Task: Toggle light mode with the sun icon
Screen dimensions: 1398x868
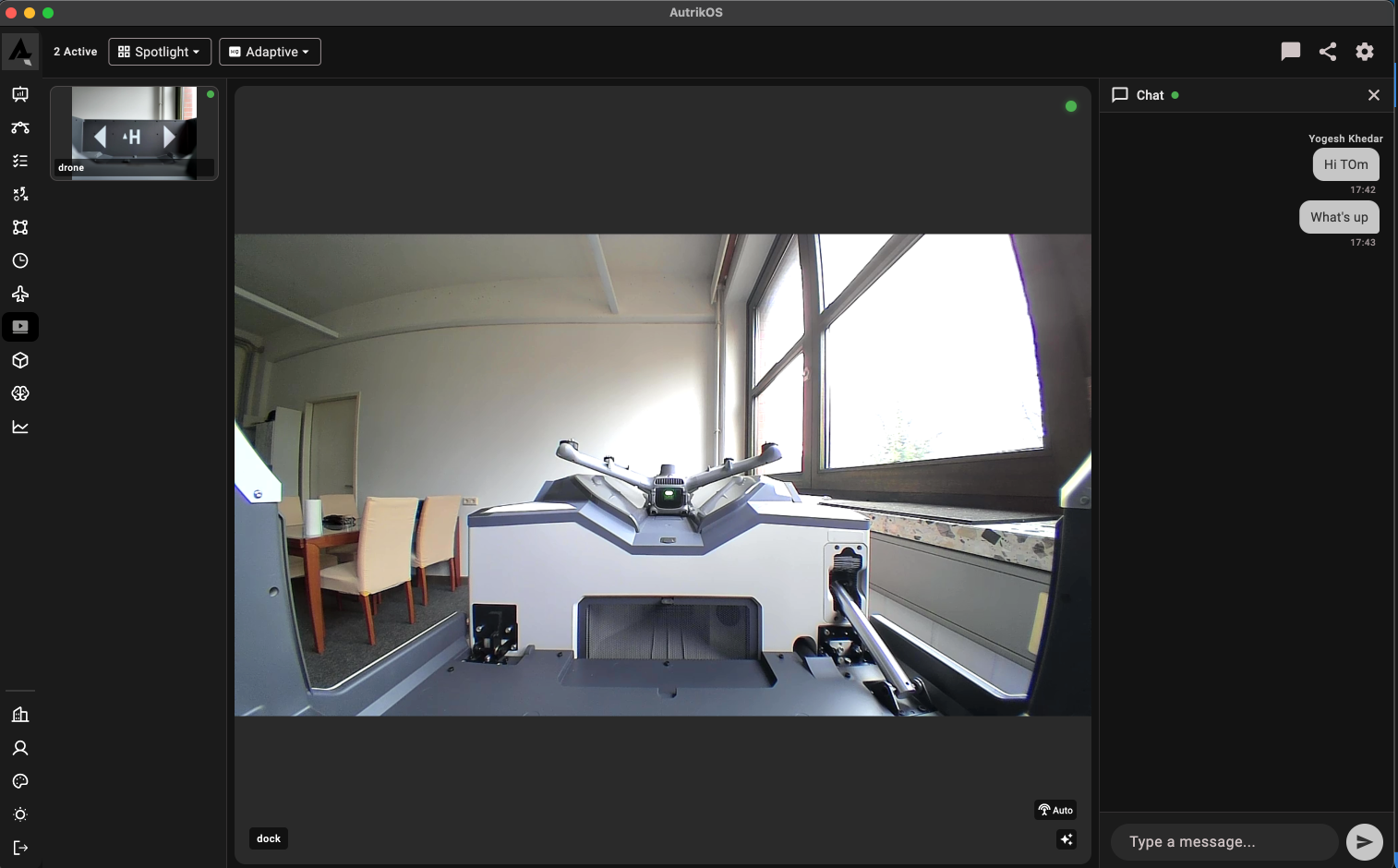Action: pos(20,814)
